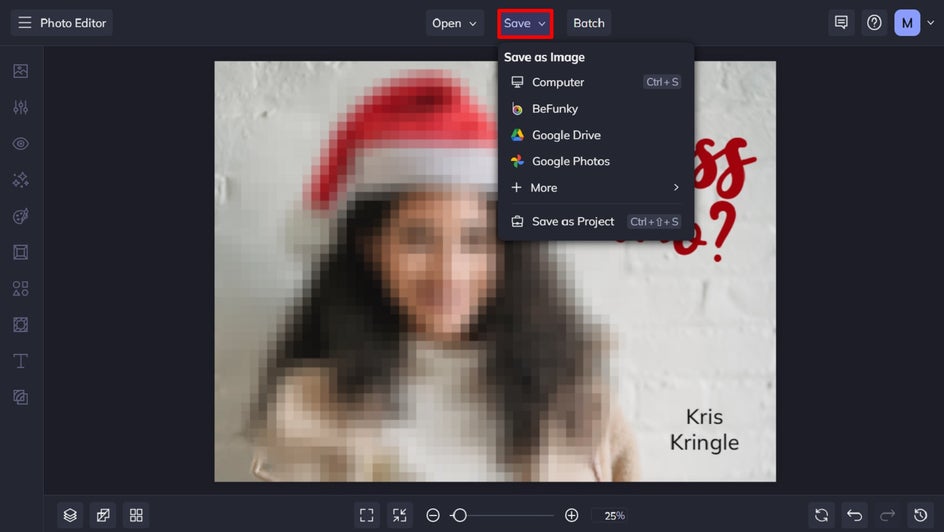Expand More save options

pos(595,188)
